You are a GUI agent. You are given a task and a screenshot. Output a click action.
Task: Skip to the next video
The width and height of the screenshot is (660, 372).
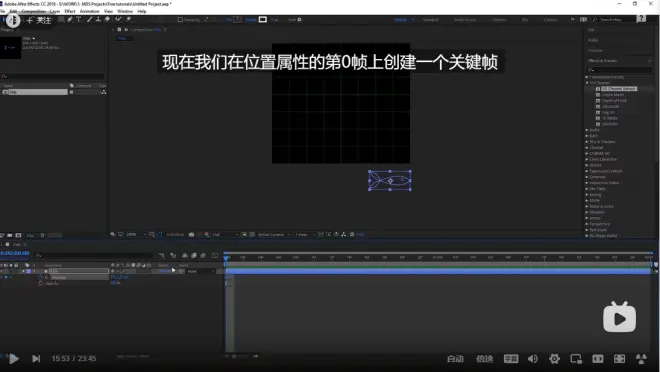pos(36,359)
